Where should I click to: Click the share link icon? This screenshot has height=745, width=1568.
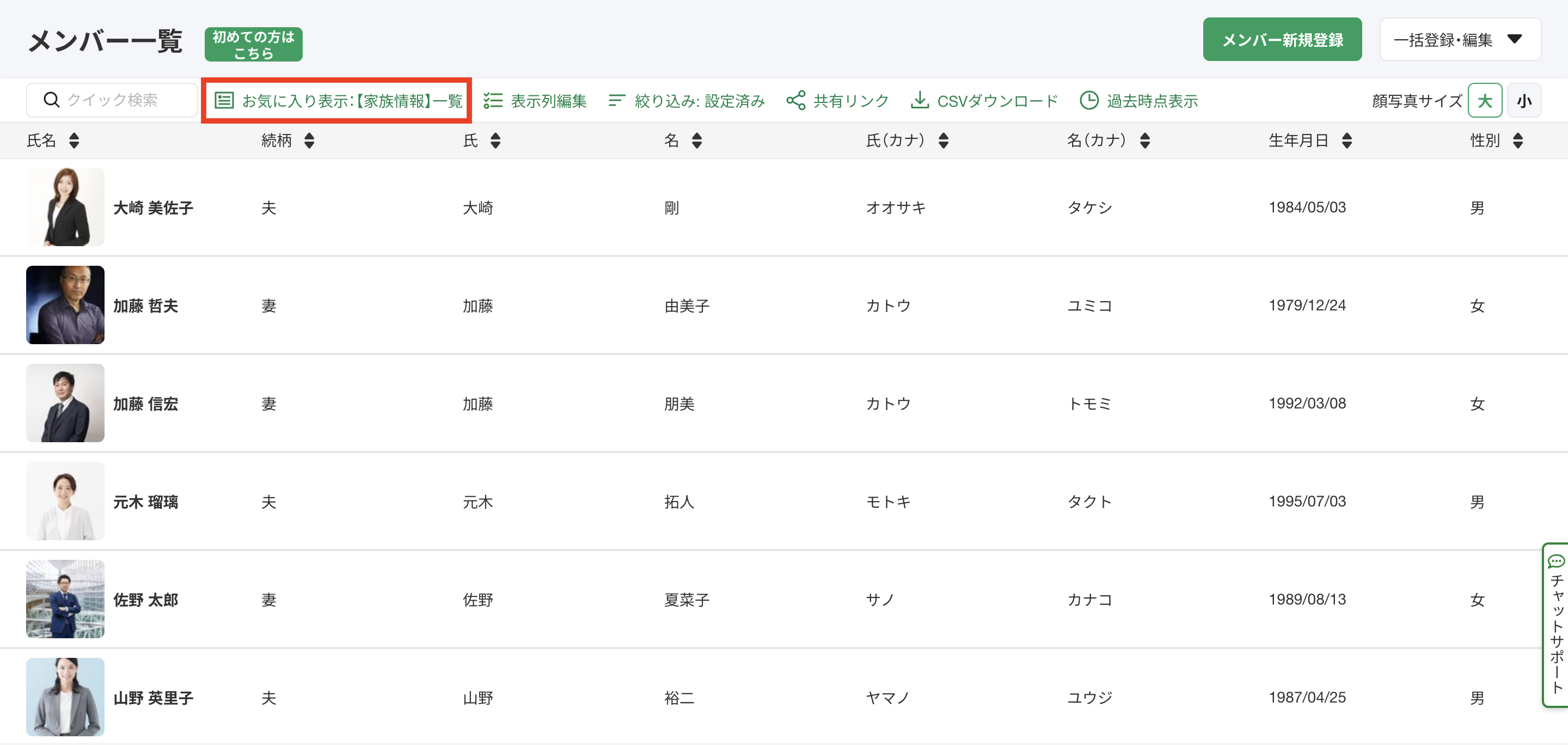click(x=795, y=100)
